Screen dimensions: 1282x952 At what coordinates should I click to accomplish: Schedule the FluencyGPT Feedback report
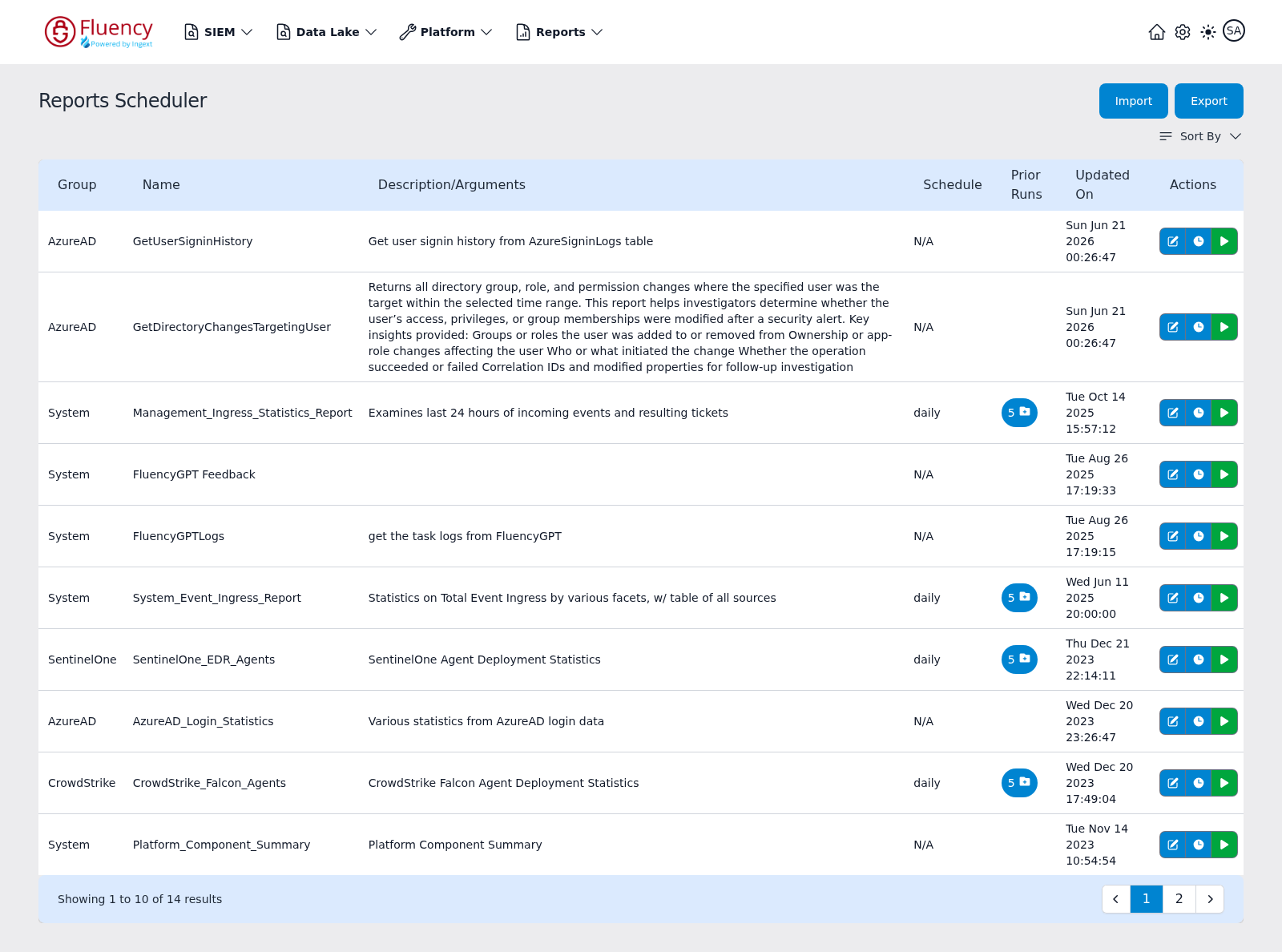[1199, 474]
